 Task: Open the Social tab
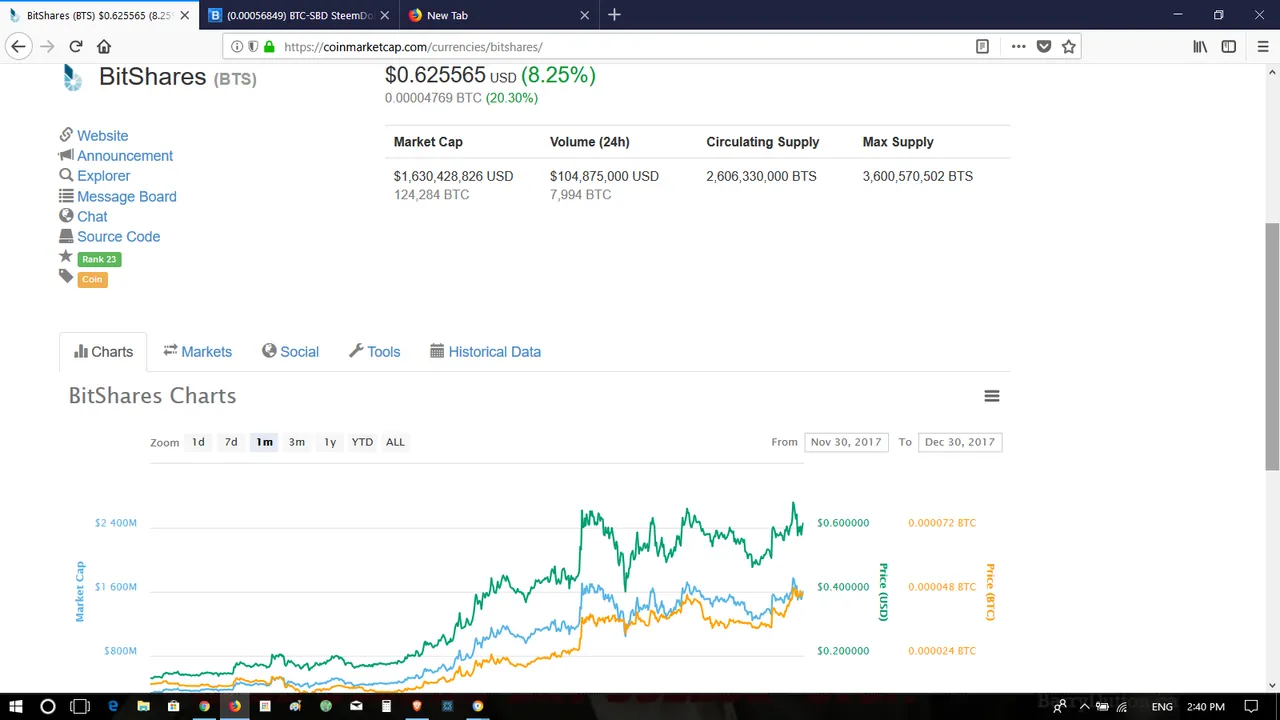(290, 352)
